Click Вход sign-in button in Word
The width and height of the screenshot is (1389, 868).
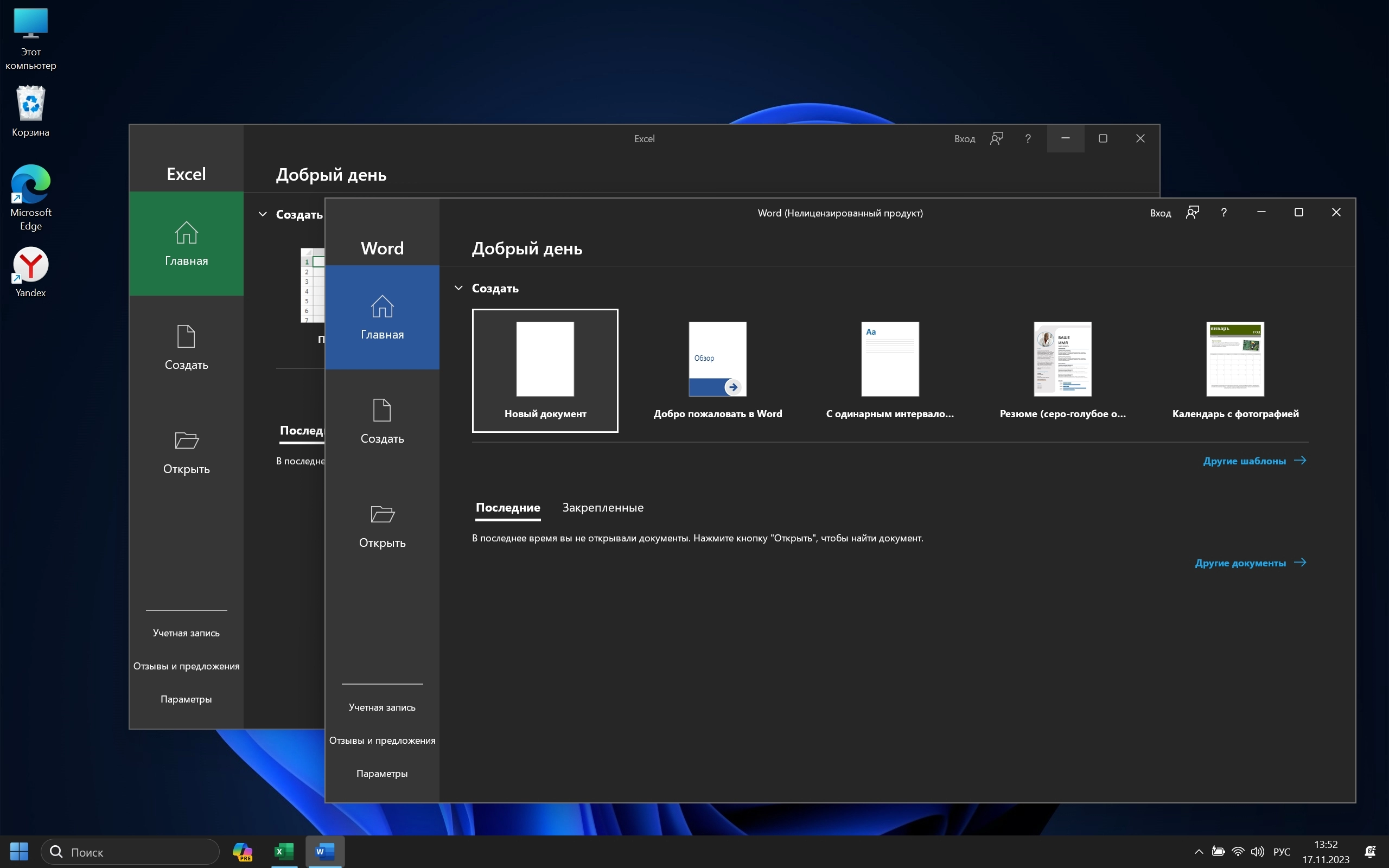[1160, 213]
